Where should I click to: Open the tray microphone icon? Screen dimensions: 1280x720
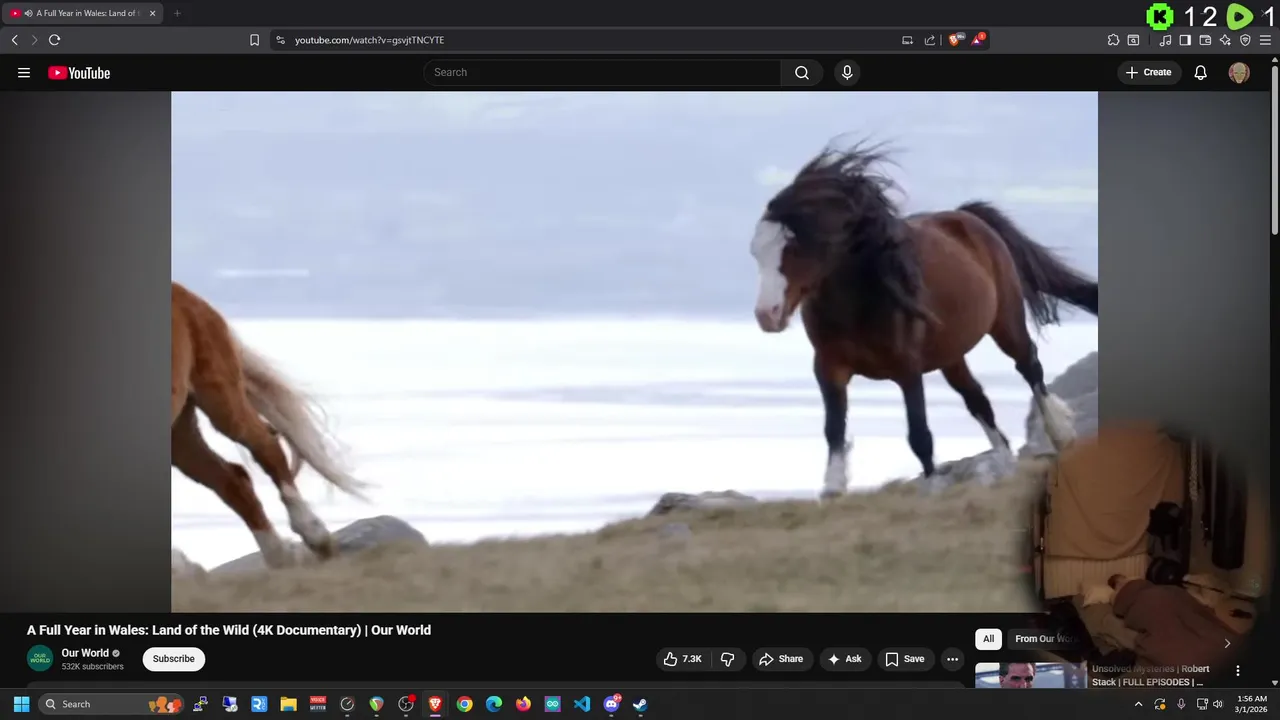(x=1181, y=704)
